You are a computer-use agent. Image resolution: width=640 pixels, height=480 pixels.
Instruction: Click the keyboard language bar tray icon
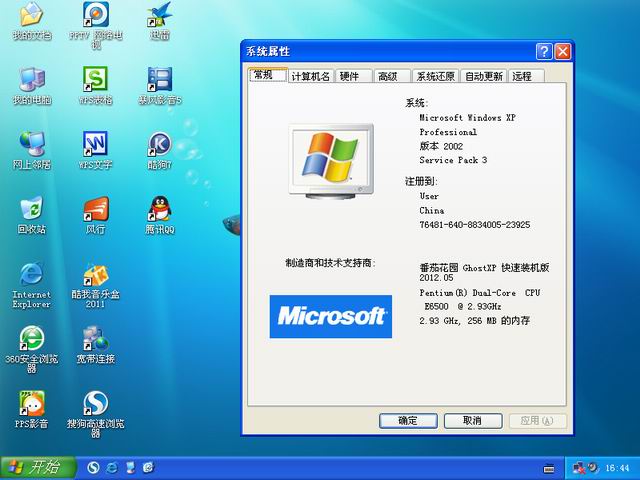[x=549, y=469]
